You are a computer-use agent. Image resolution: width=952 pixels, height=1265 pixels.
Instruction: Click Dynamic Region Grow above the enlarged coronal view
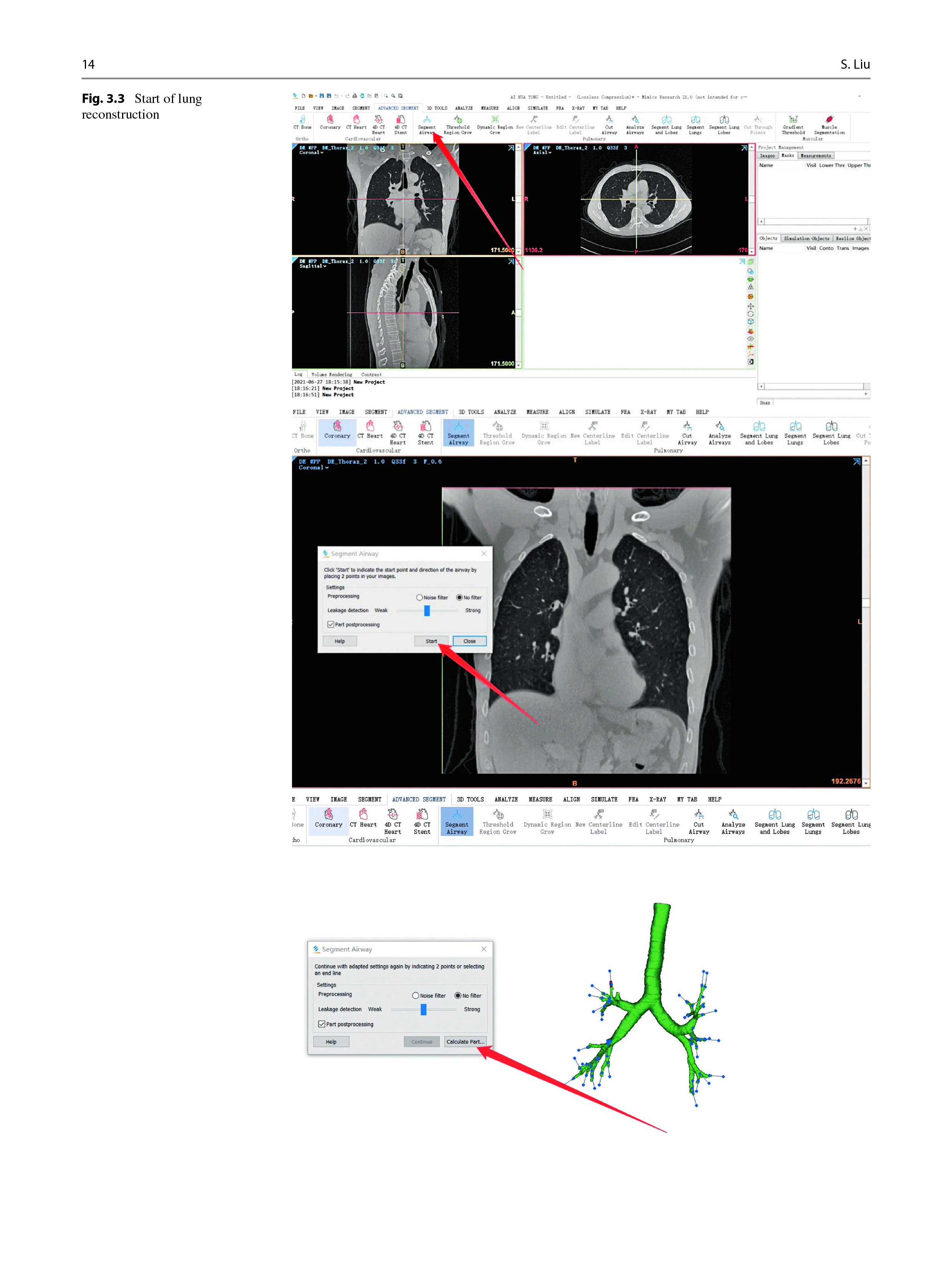pos(544,433)
